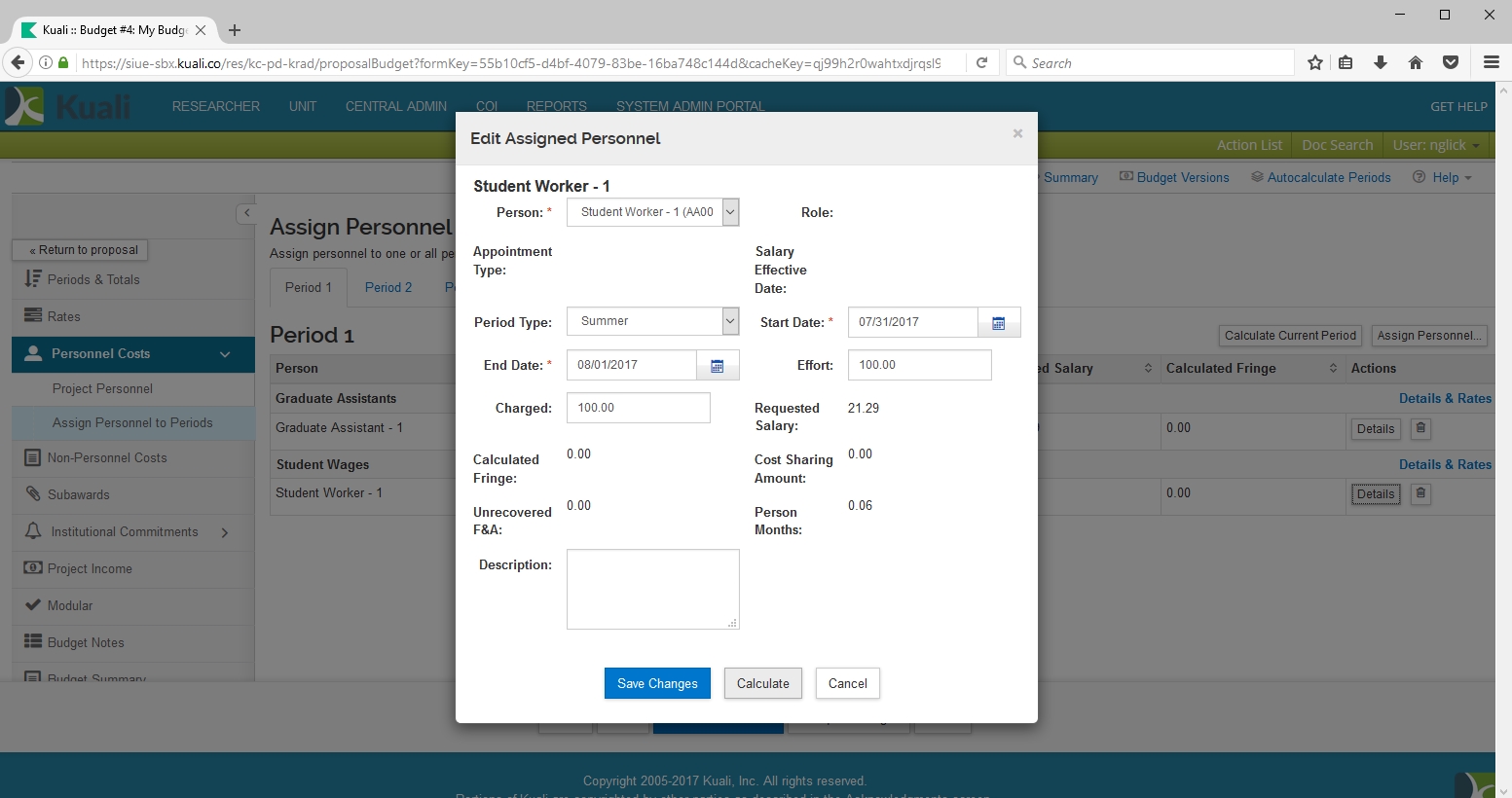Click into the Description text area

click(652, 589)
